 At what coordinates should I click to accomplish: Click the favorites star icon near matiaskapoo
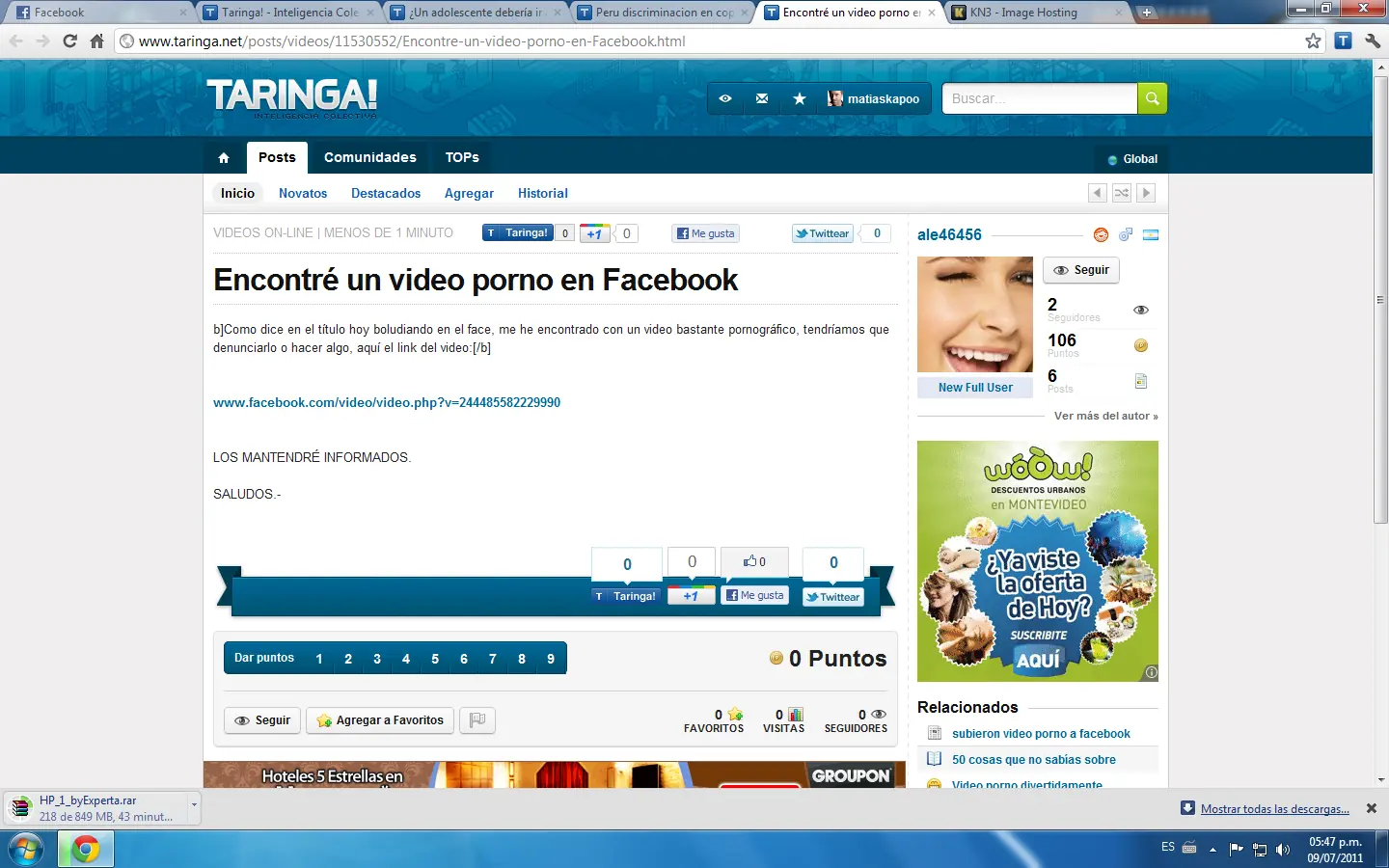799,98
